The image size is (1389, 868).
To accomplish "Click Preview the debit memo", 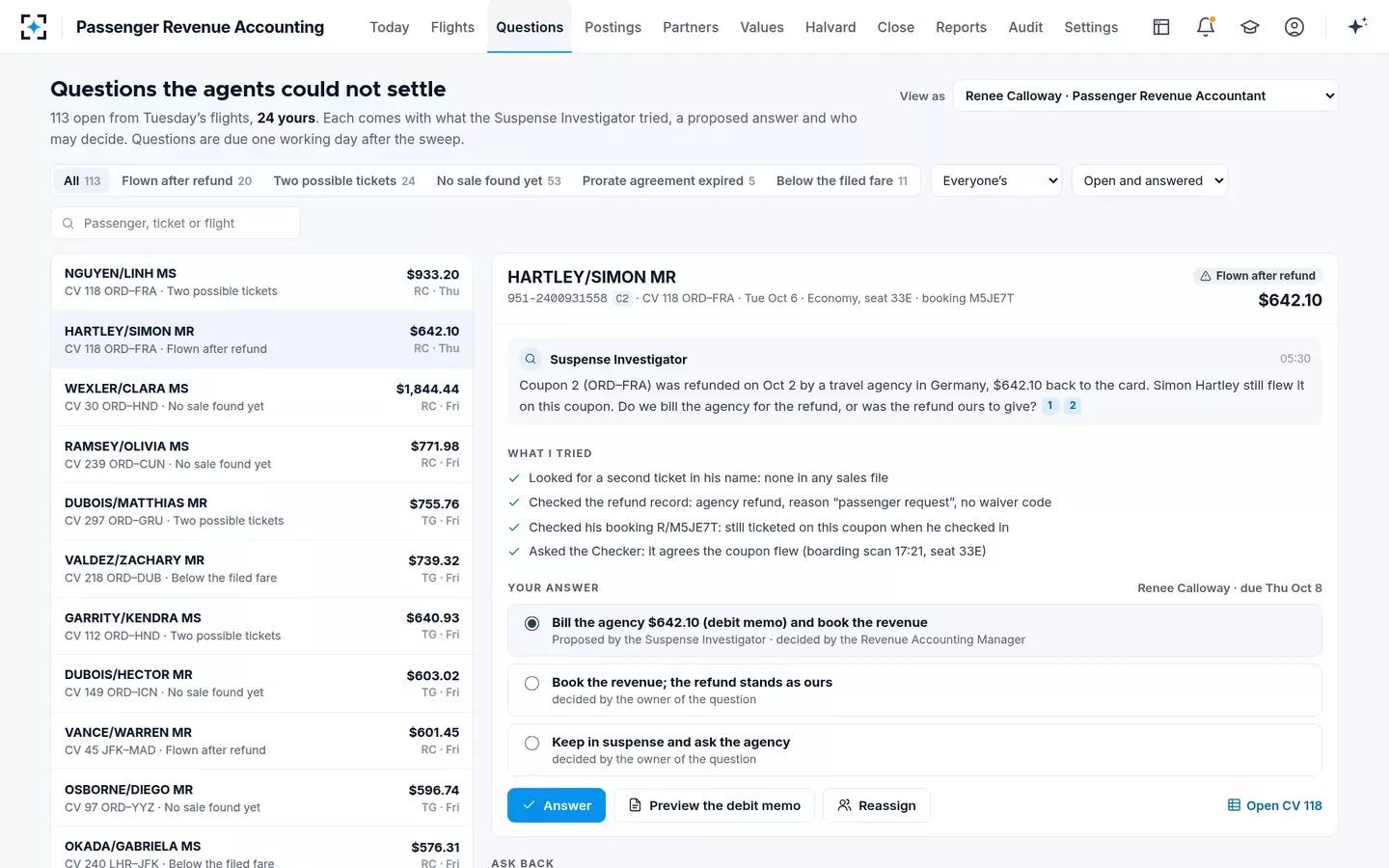I will coord(715,805).
